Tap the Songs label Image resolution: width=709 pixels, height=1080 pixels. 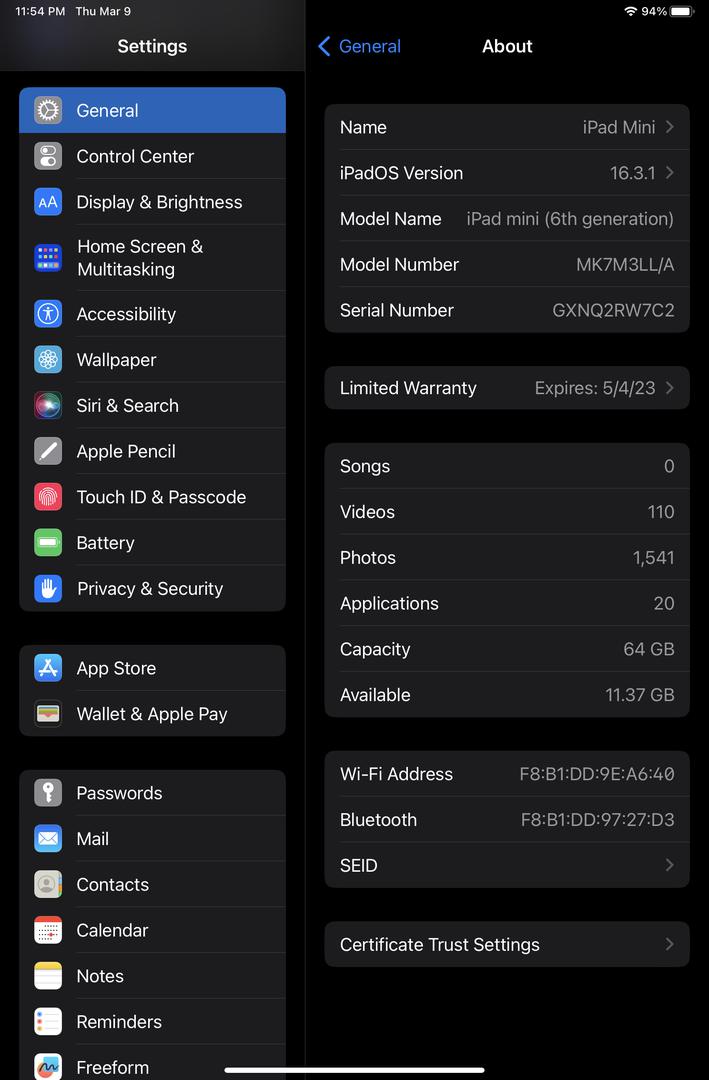click(x=364, y=466)
